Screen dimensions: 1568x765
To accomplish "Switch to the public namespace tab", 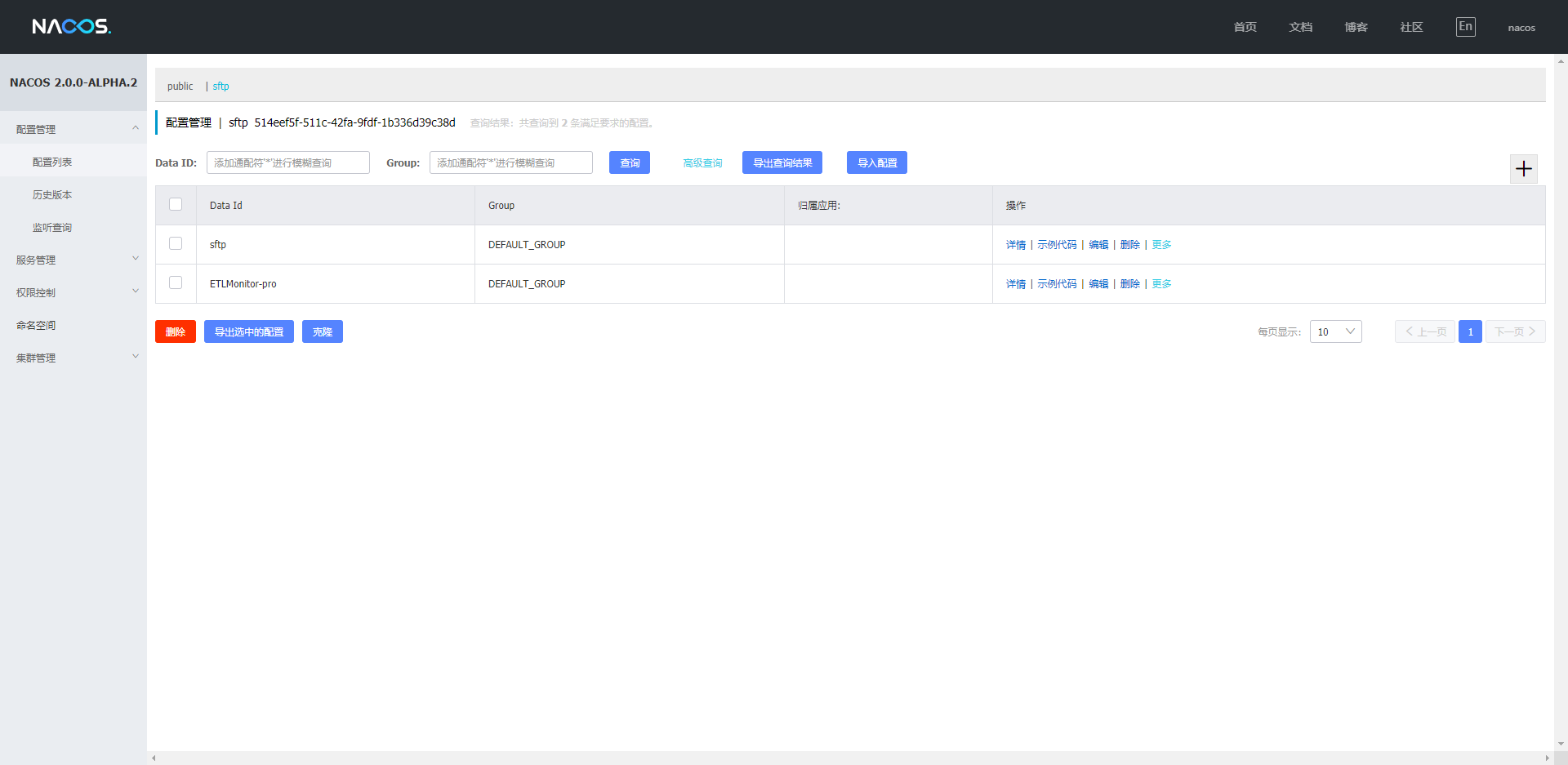I will 180,86.
